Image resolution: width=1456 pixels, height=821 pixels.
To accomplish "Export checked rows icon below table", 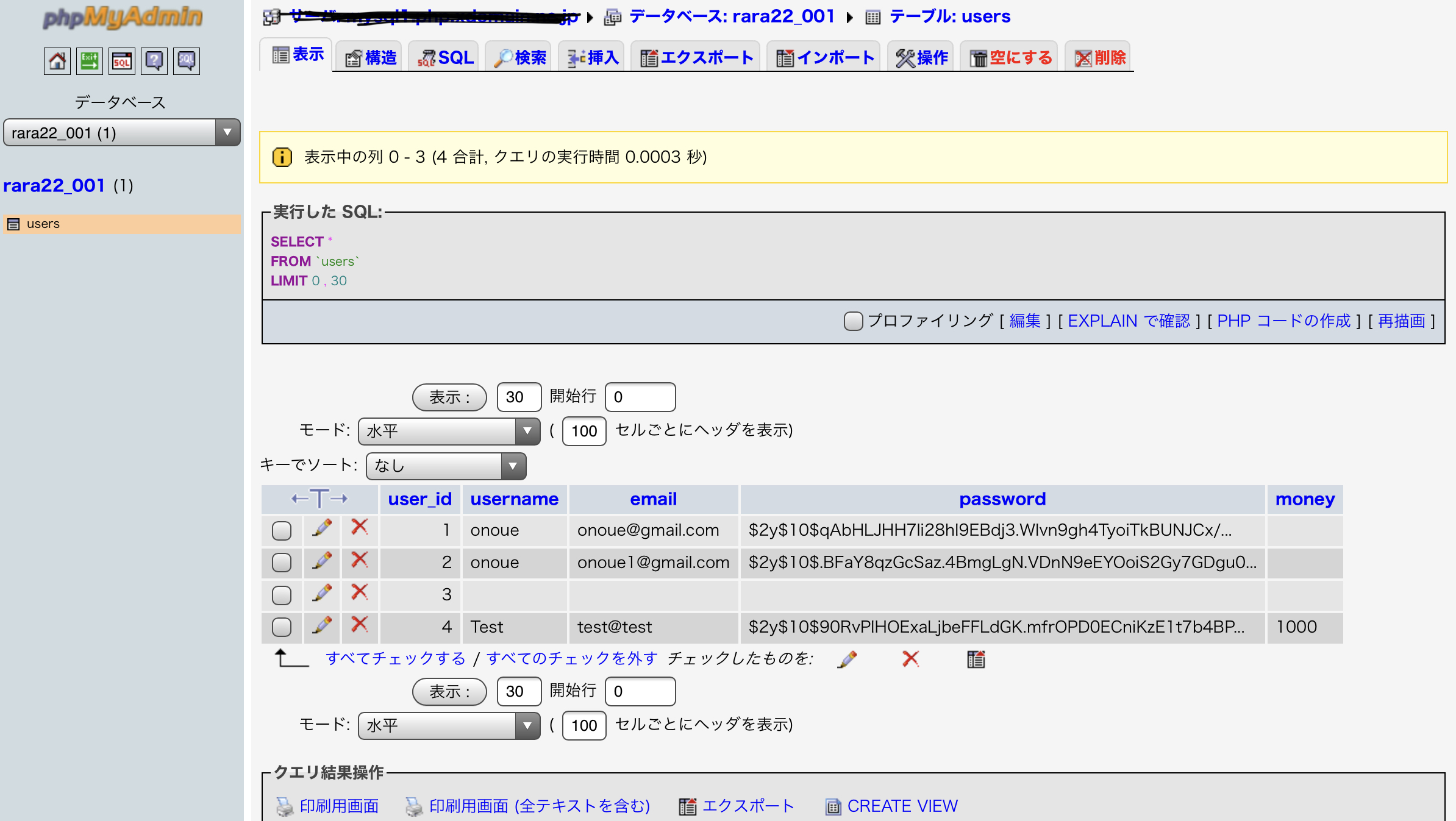I will point(976,659).
